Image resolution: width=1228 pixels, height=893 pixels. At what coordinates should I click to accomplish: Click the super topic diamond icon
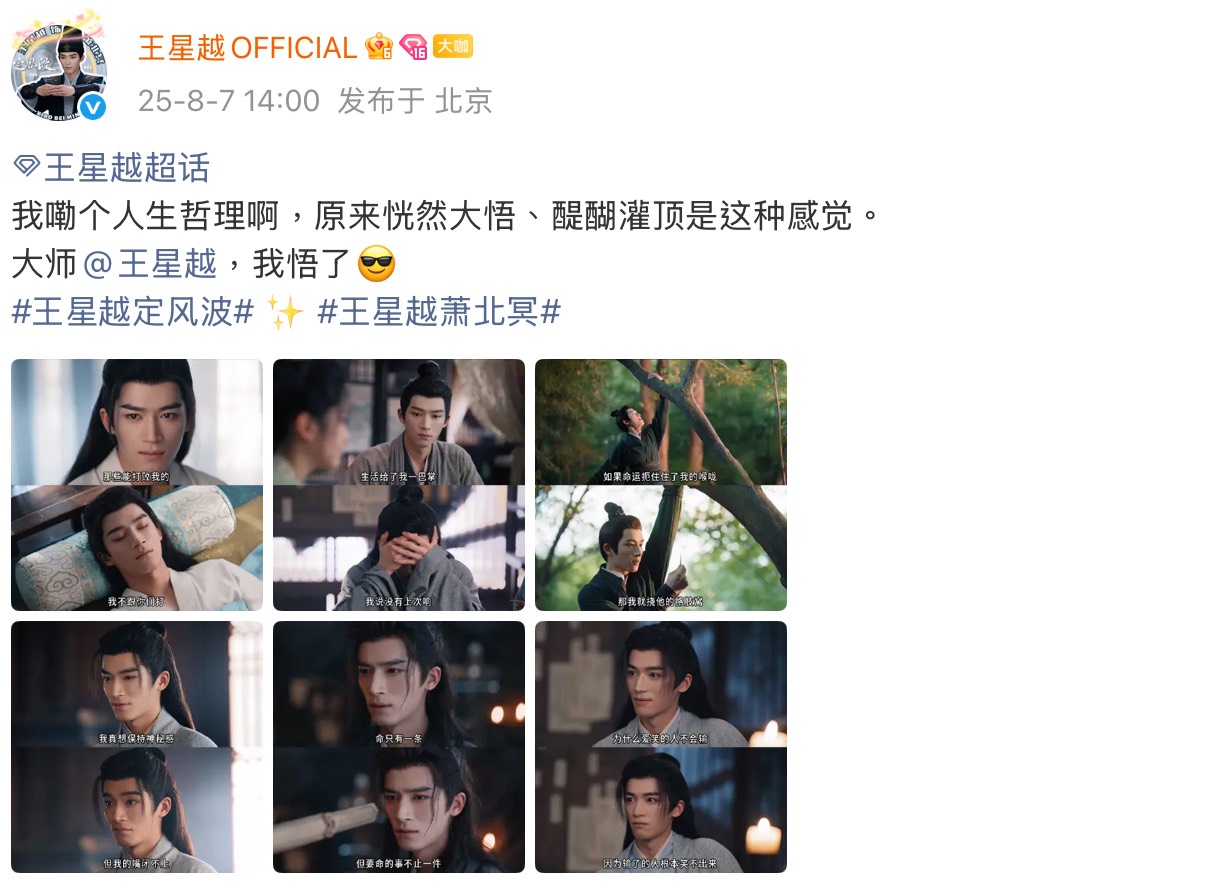pyautogui.click(x=27, y=166)
